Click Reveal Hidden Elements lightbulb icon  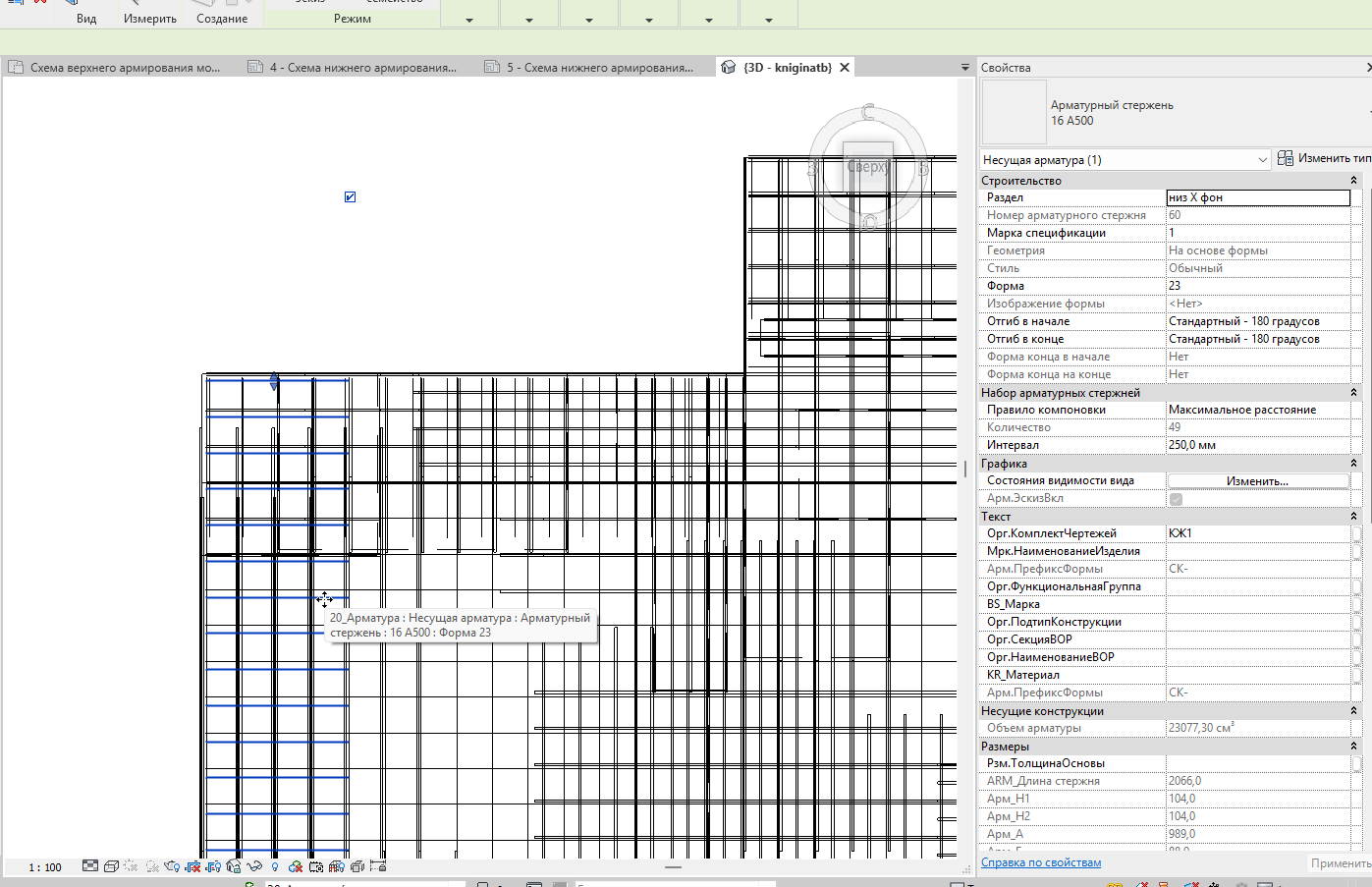click(x=275, y=866)
